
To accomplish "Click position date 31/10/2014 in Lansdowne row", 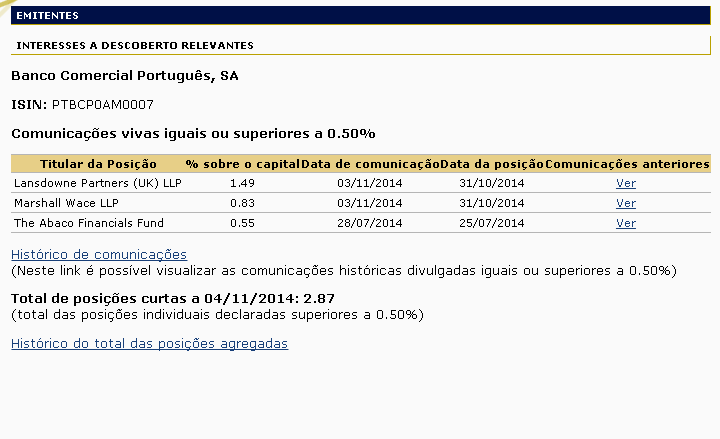I will [492, 183].
